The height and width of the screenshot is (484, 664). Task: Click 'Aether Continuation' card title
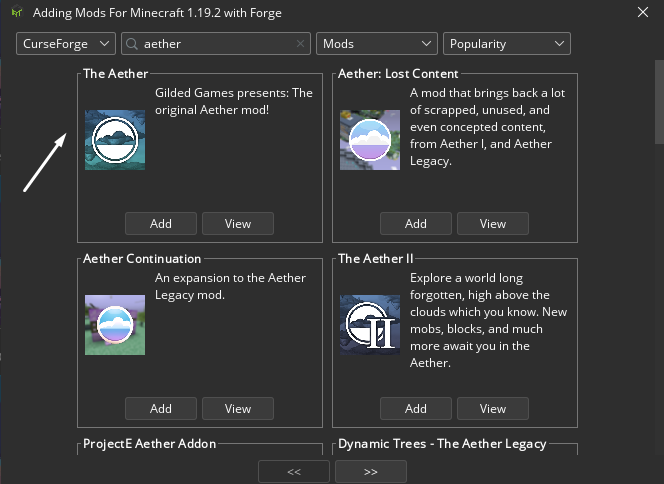pyautogui.click(x=142, y=259)
